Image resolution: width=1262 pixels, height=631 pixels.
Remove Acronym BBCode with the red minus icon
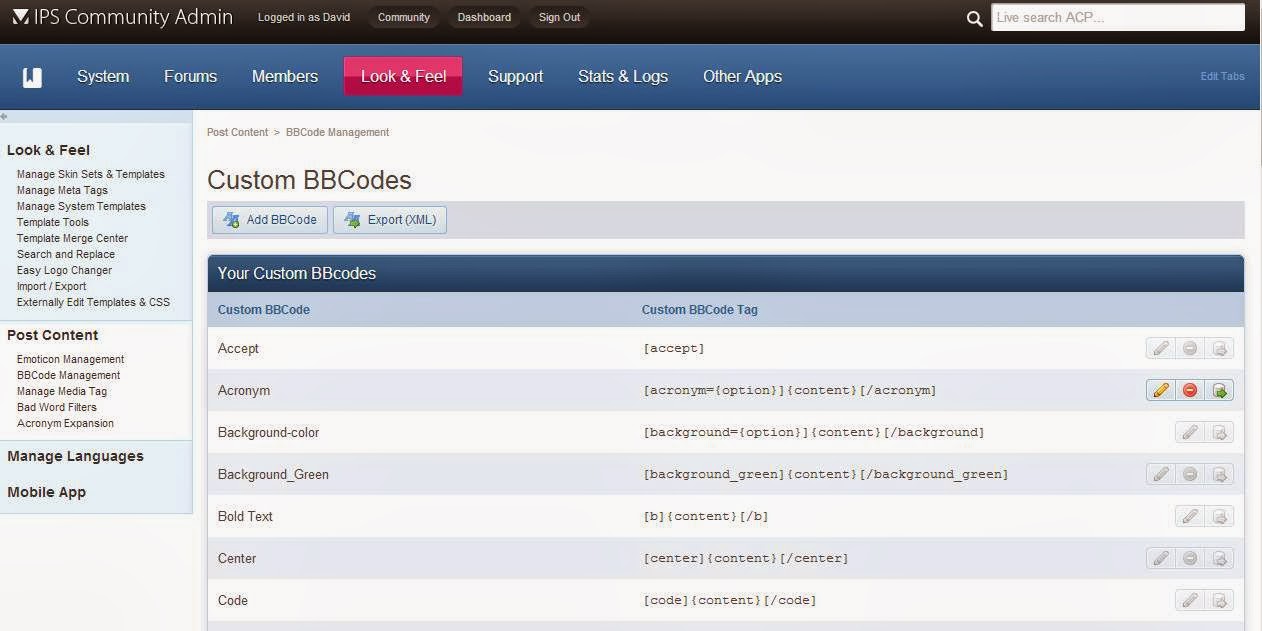(1190, 390)
